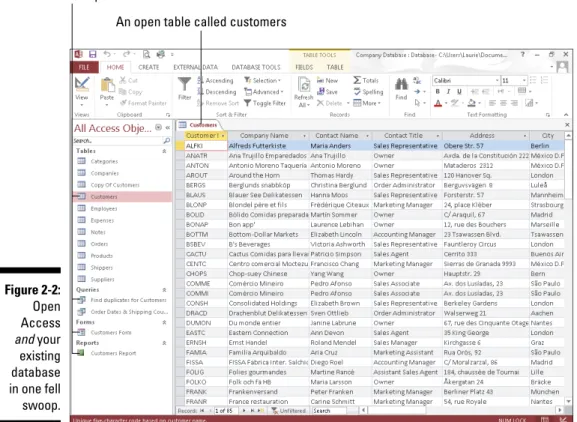Collapse the navigation pane with double chevron
The height and width of the screenshot is (422, 577).
(x=167, y=128)
